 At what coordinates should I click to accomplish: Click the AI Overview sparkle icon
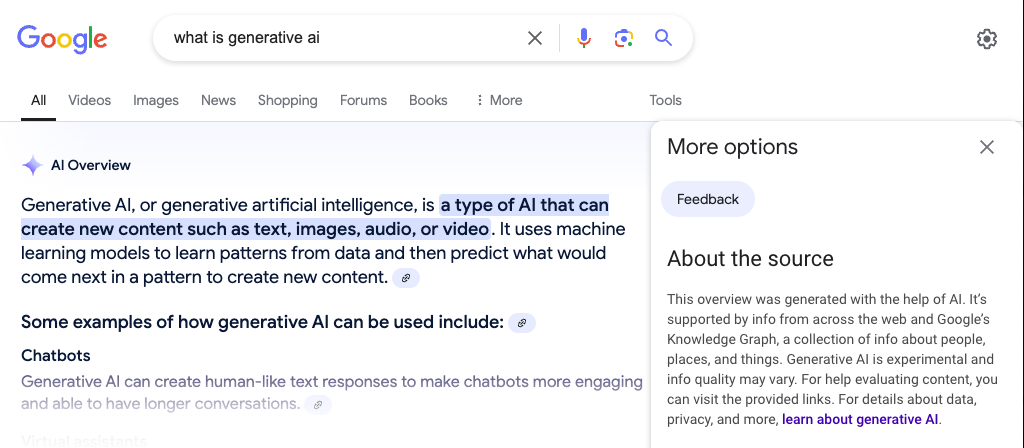(32, 165)
